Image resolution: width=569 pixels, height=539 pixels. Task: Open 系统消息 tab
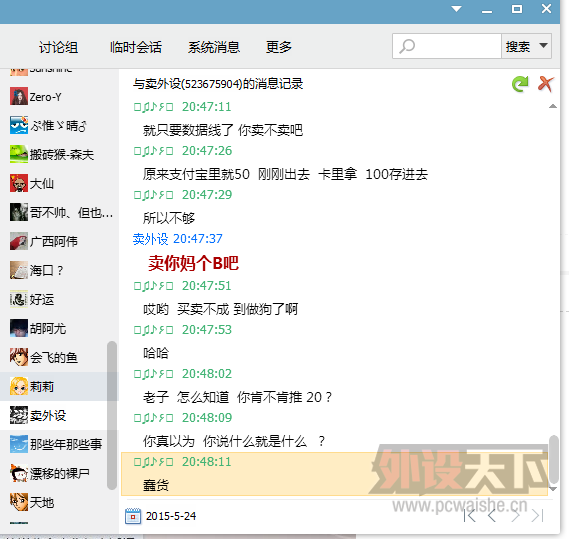point(214,47)
